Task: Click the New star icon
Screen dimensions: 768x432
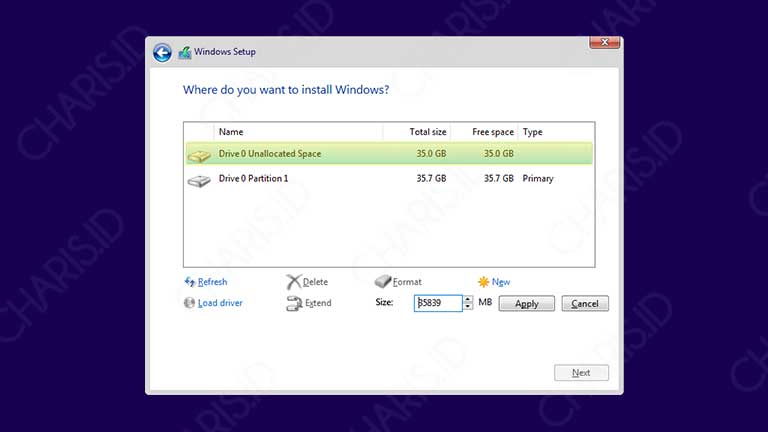Action: (483, 282)
